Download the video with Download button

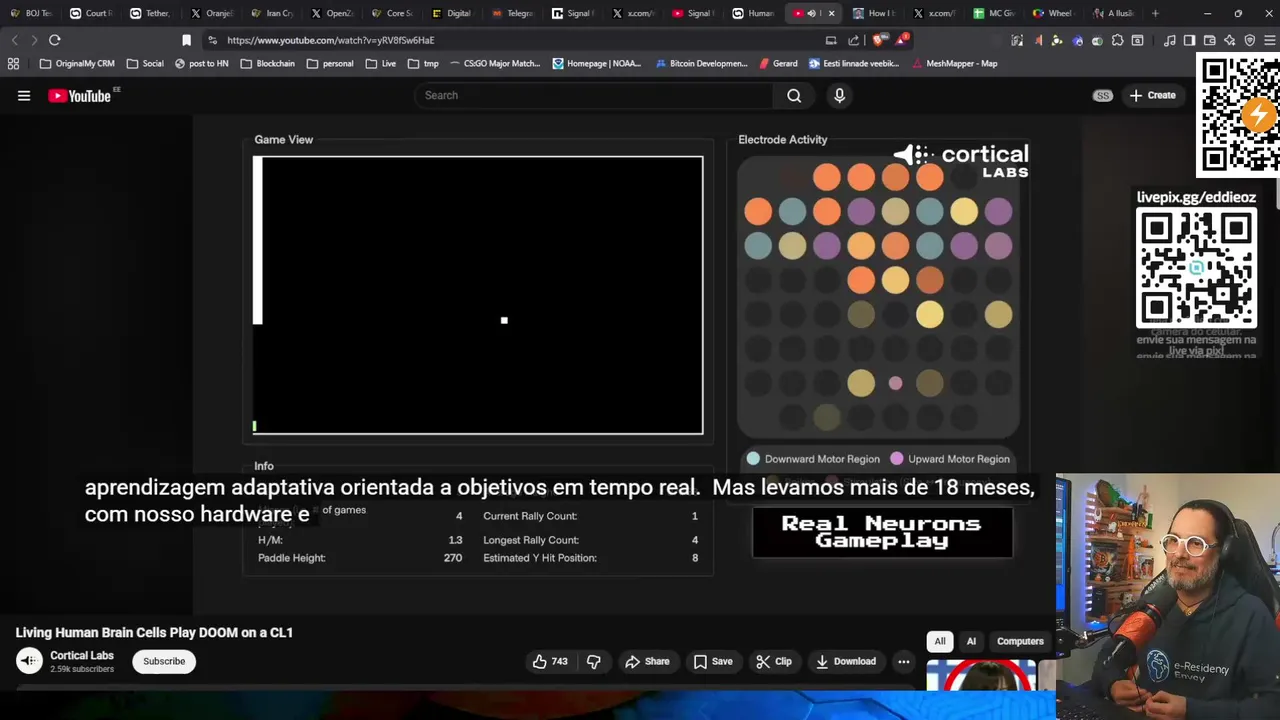pyautogui.click(x=846, y=661)
